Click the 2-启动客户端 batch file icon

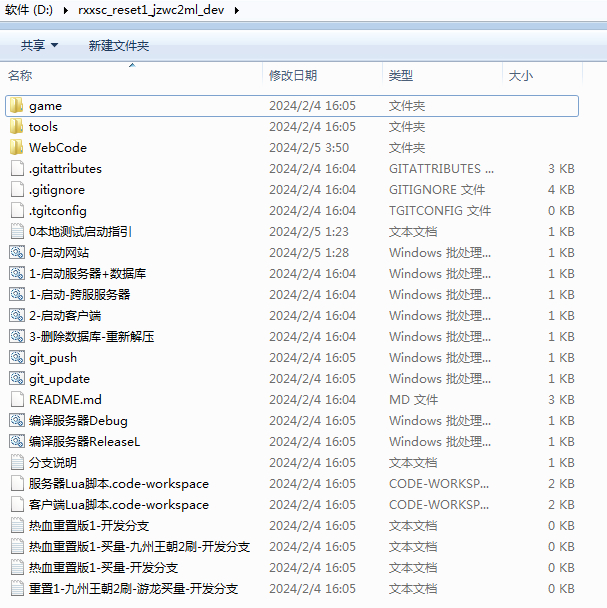pos(17,315)
